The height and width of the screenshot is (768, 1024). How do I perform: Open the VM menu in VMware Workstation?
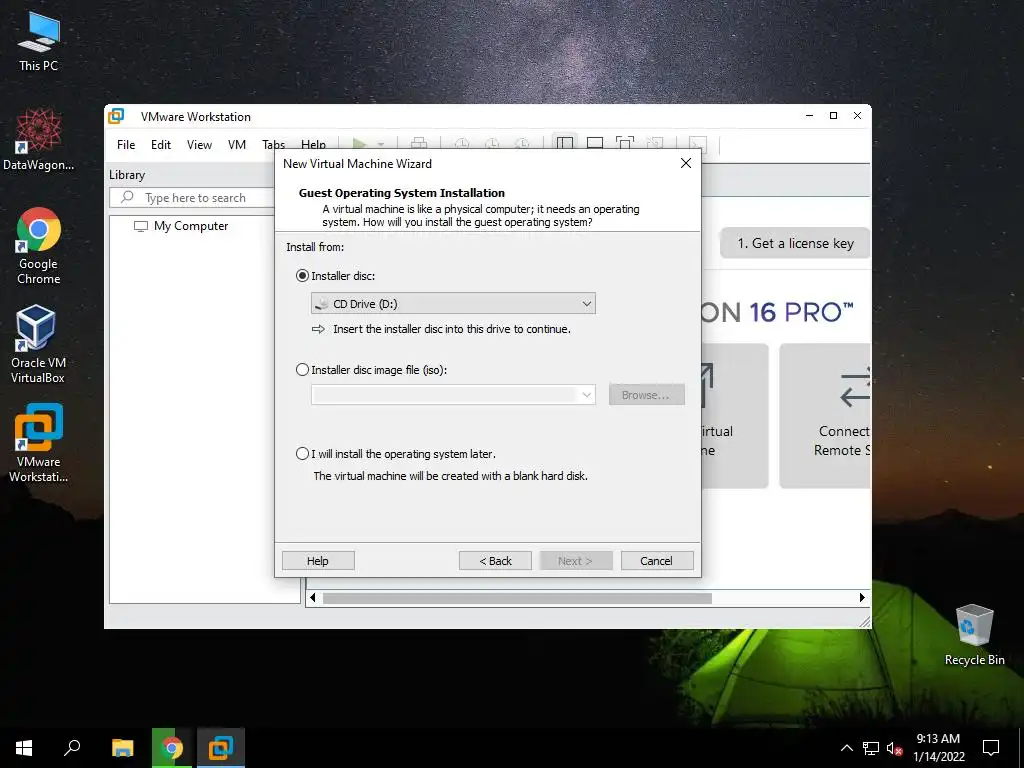[x=236, y=144]
